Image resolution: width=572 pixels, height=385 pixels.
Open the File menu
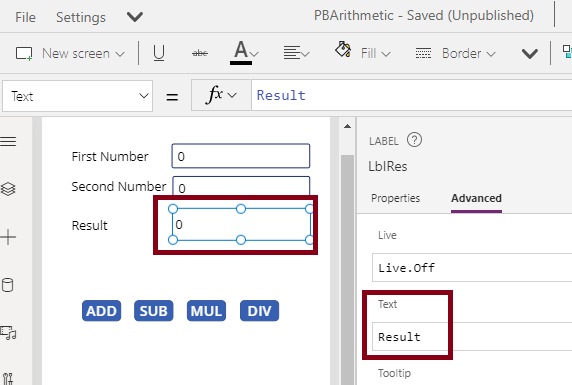click(25, 17)
